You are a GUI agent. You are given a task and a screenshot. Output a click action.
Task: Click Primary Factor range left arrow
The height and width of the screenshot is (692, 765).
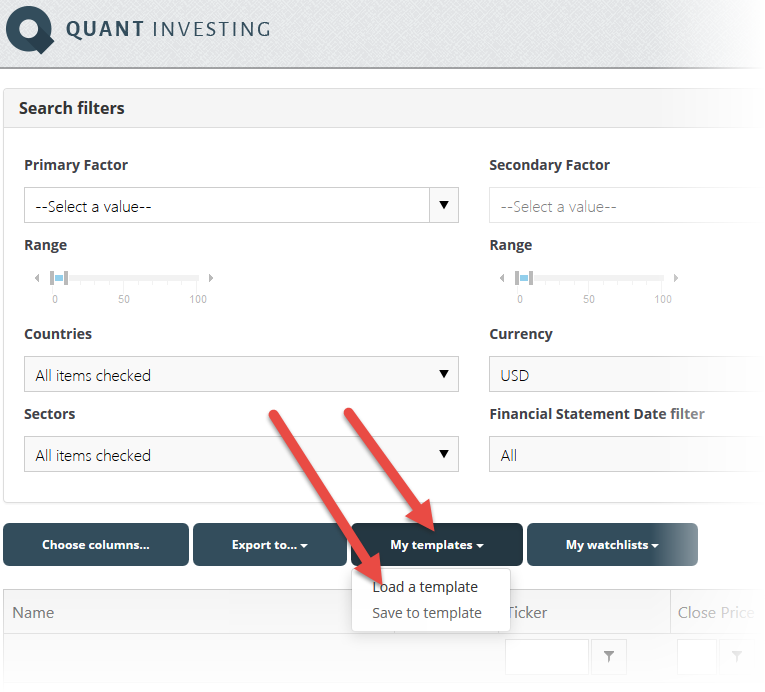[37, 278]
